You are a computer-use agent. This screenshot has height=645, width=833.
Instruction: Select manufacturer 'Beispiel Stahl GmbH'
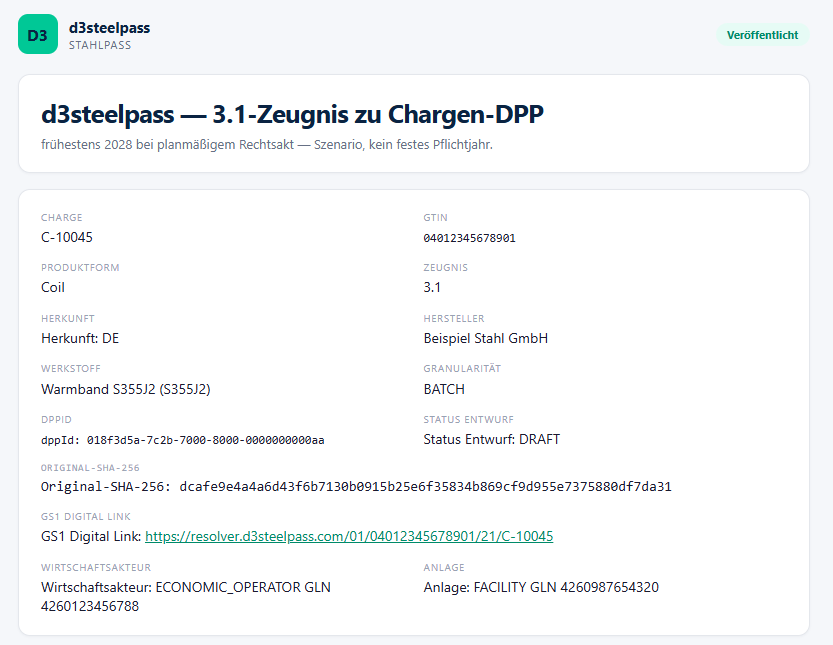click(x=486, y=338)
